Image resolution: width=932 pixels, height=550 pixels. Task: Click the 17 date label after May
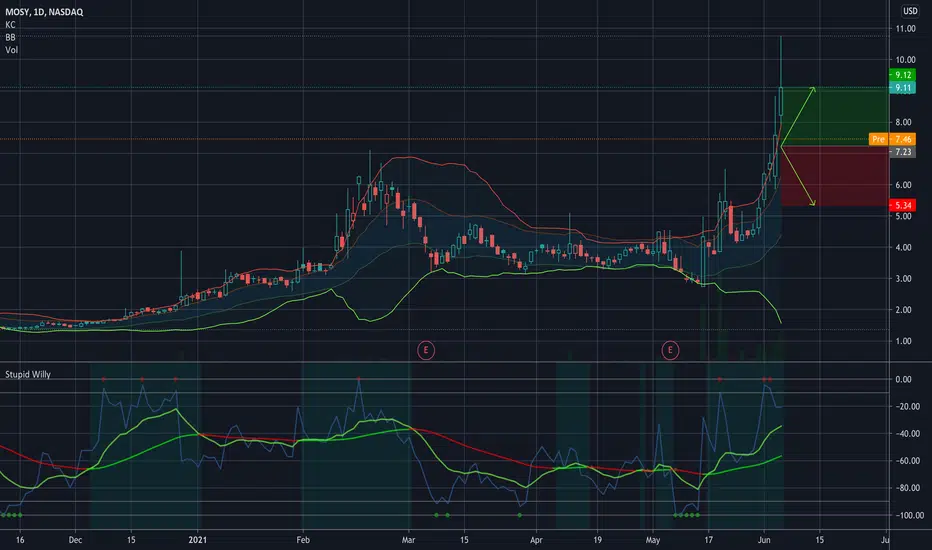coord(709,540)
